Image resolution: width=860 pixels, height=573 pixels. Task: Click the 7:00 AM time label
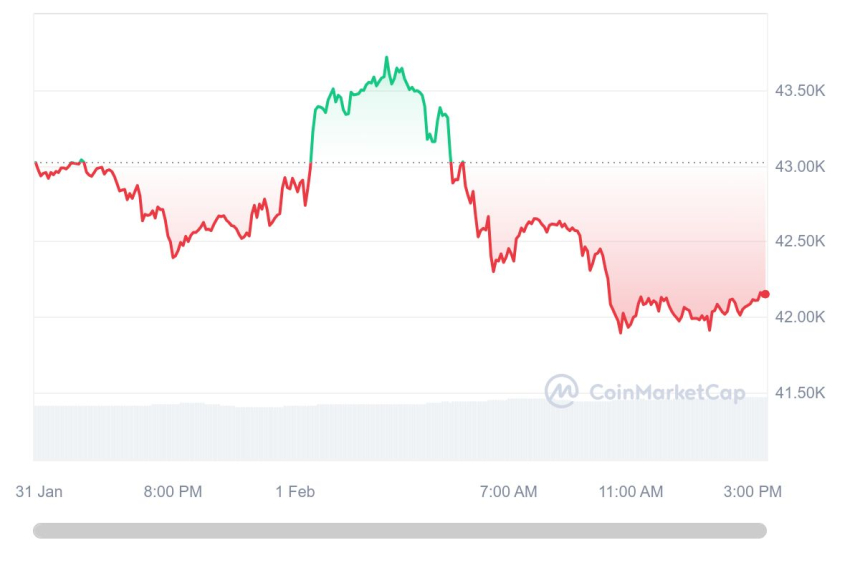508,491
